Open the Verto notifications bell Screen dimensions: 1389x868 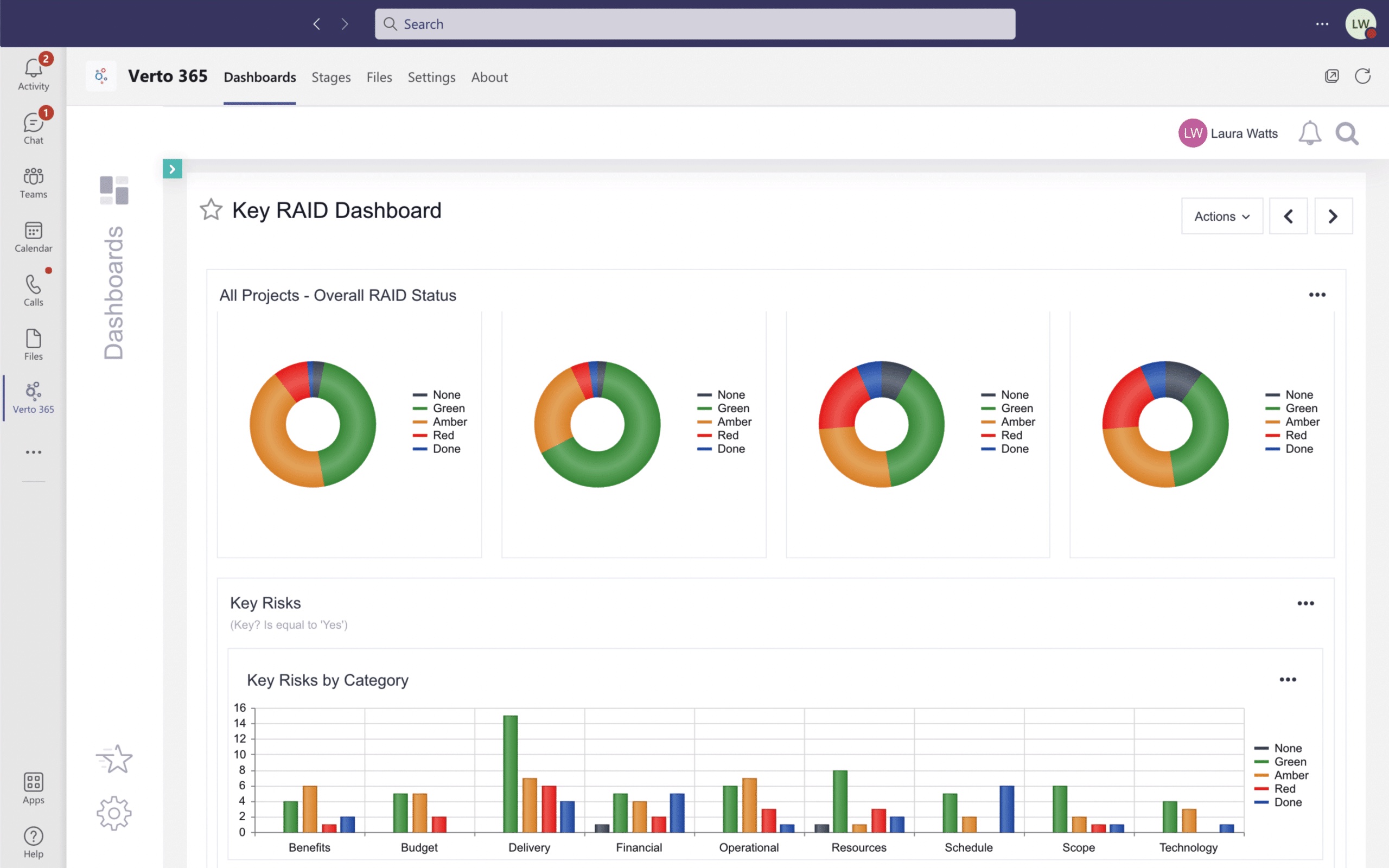click(1309, 133)
